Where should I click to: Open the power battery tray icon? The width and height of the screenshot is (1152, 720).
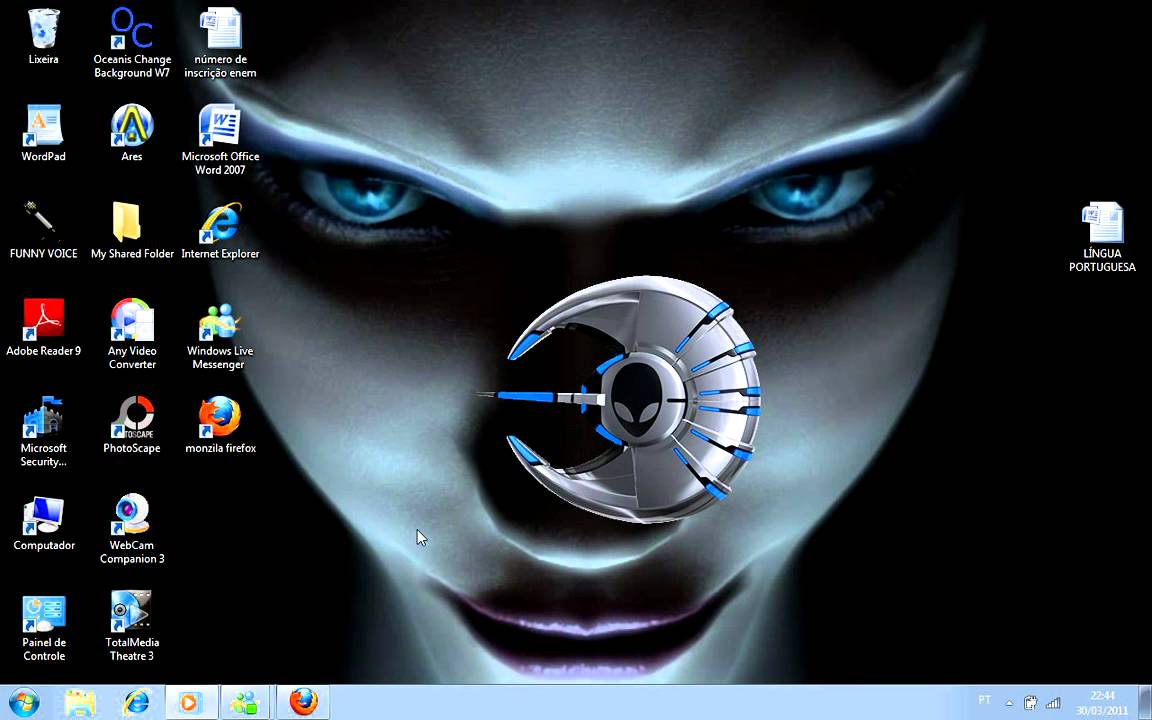click(x=1030, y=702)
